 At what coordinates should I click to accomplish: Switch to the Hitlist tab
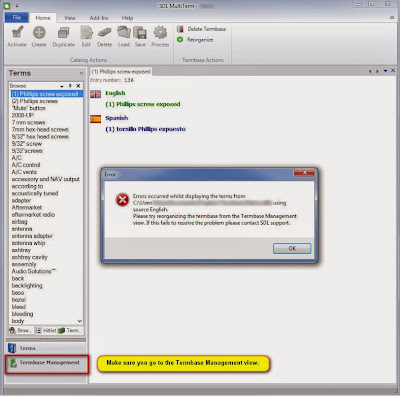46,330
